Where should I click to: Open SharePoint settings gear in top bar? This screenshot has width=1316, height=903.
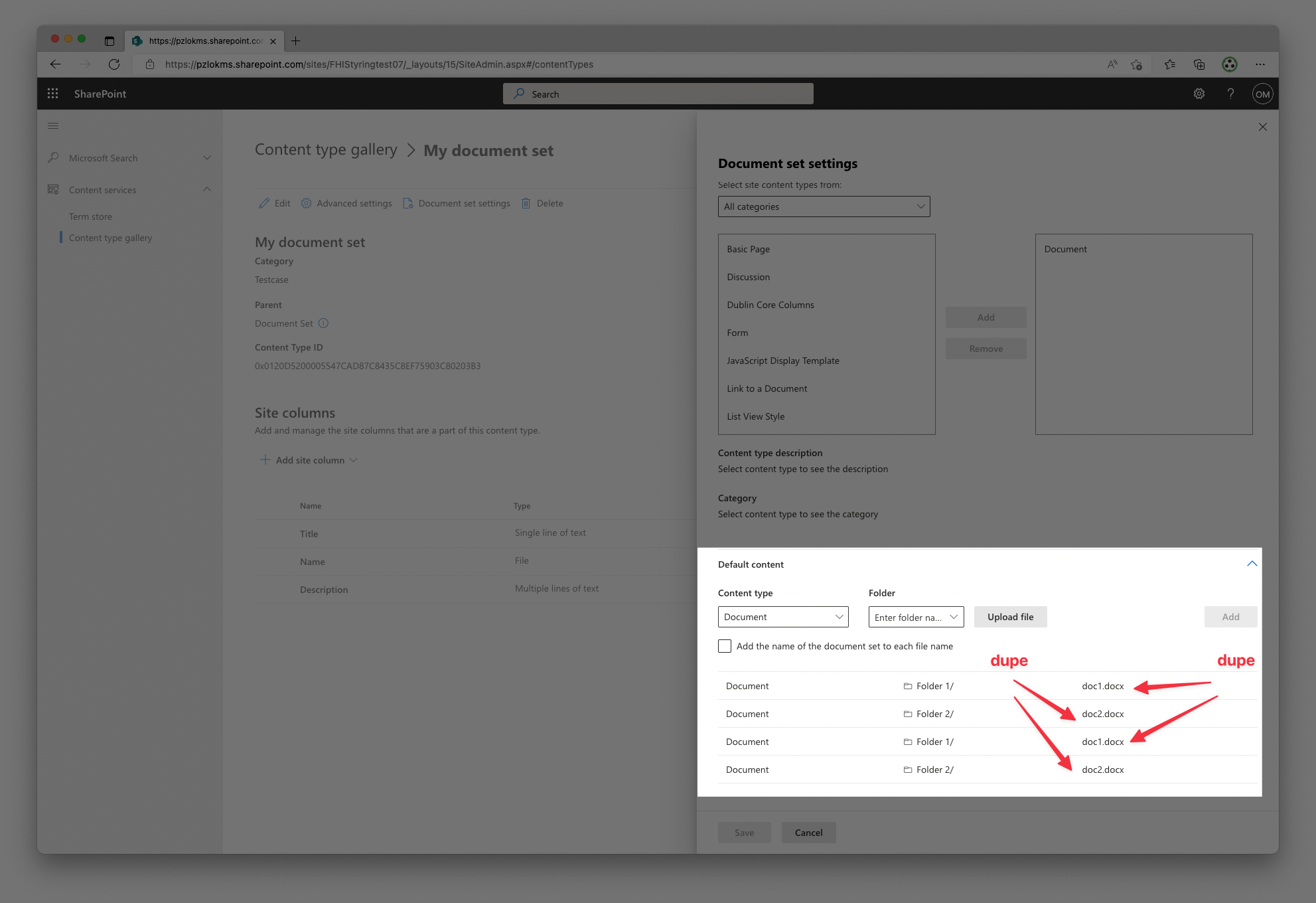click(x=1199, y=94)
